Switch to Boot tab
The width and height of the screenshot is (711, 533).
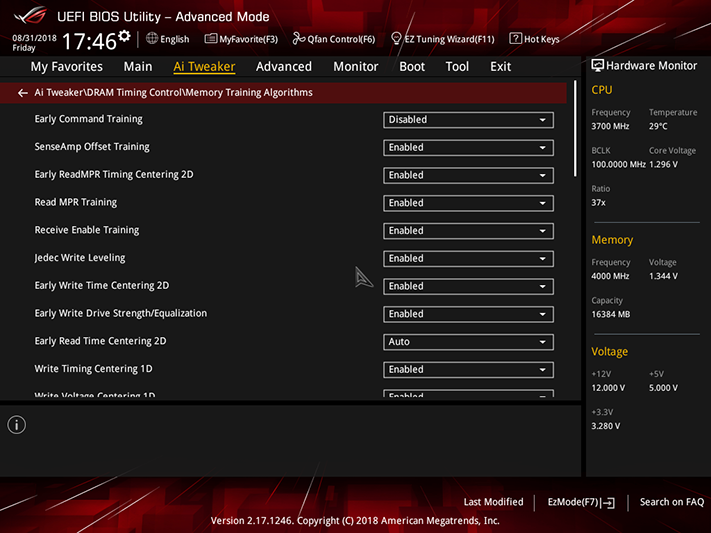412,67
